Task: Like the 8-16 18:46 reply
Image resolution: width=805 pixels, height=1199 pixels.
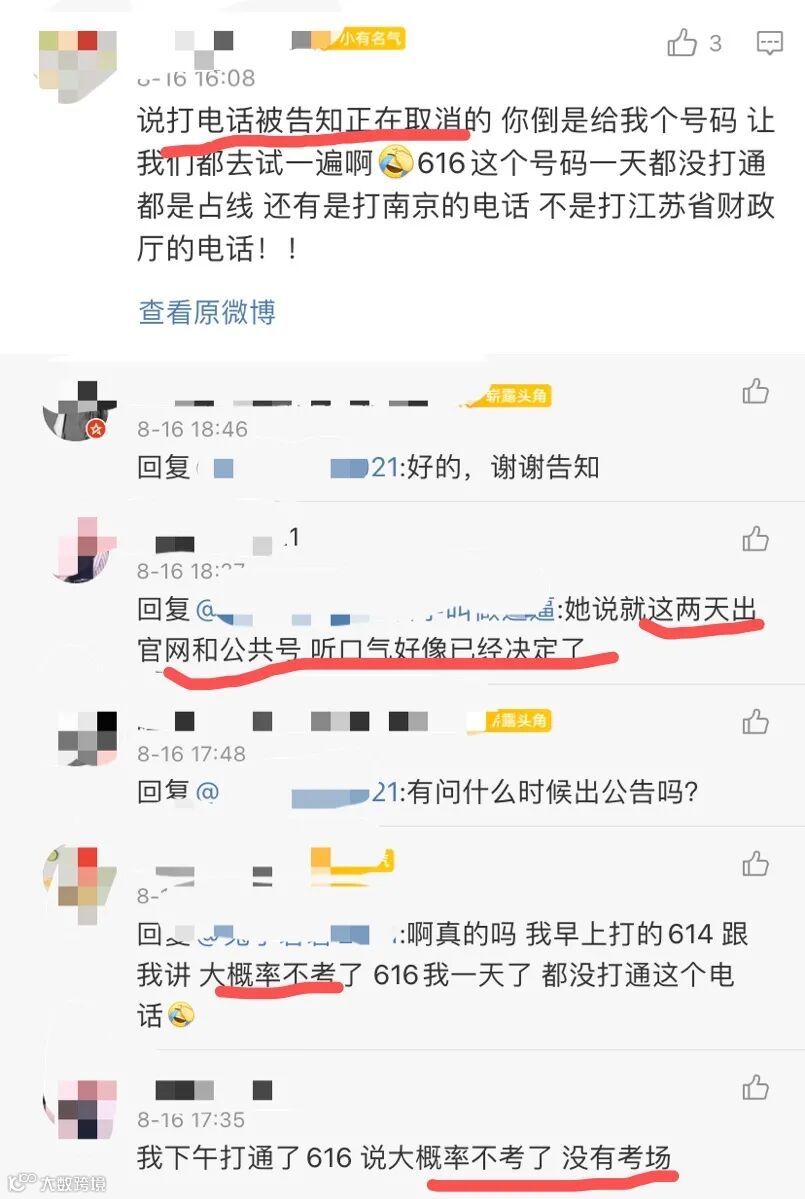Action: tap(755, 391)
